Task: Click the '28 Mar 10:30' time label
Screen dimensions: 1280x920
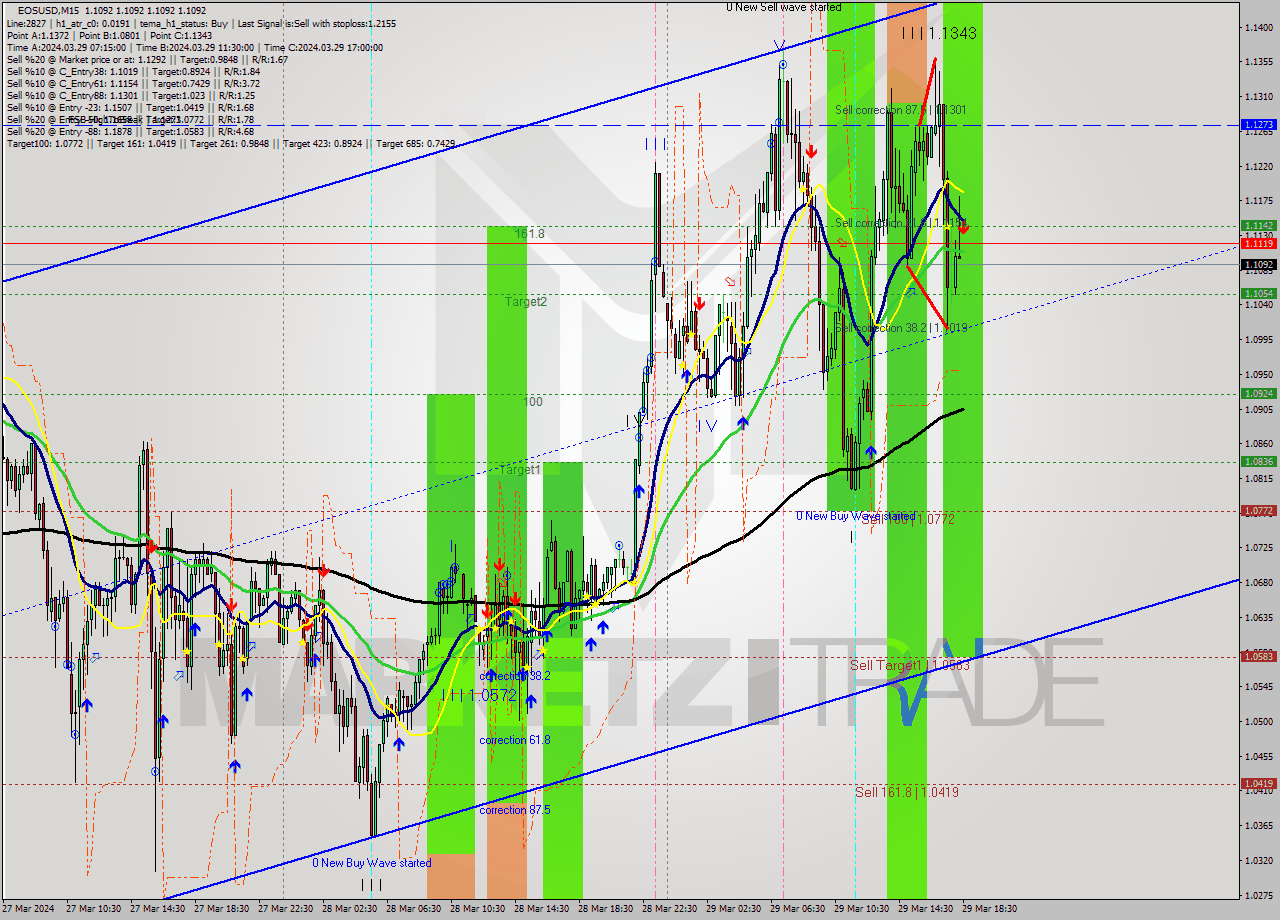Action: [x=477, y=909]
